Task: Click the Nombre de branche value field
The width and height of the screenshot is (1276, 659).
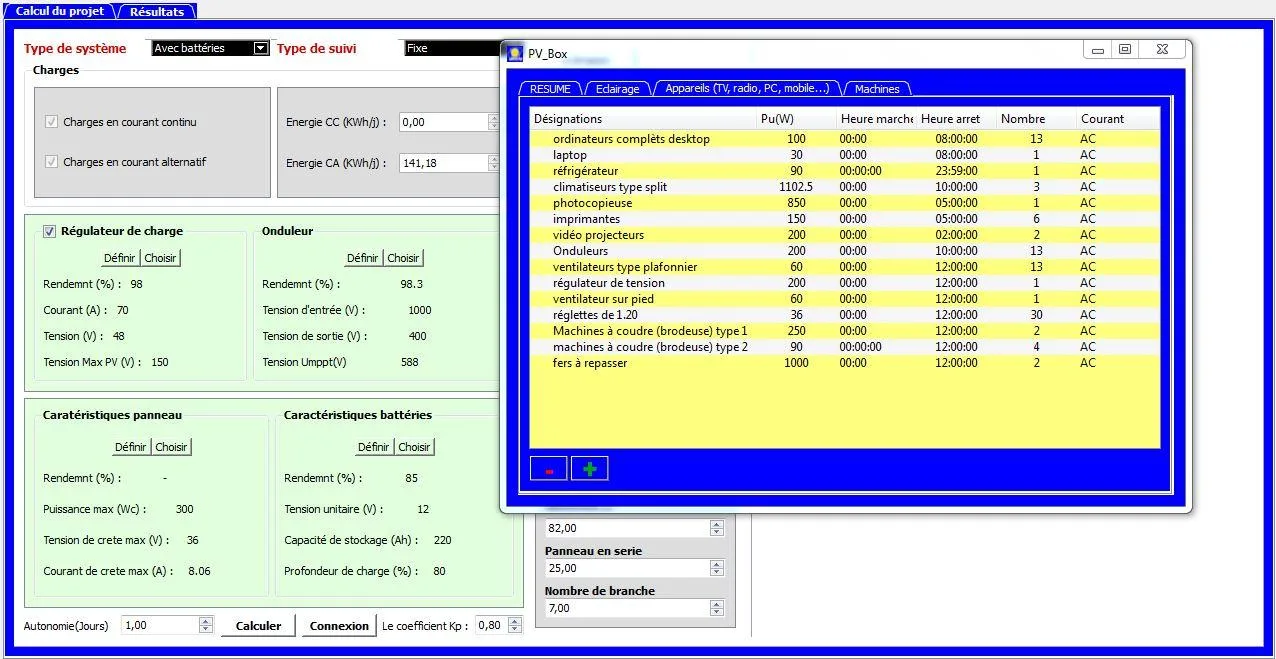Action: 627,608
